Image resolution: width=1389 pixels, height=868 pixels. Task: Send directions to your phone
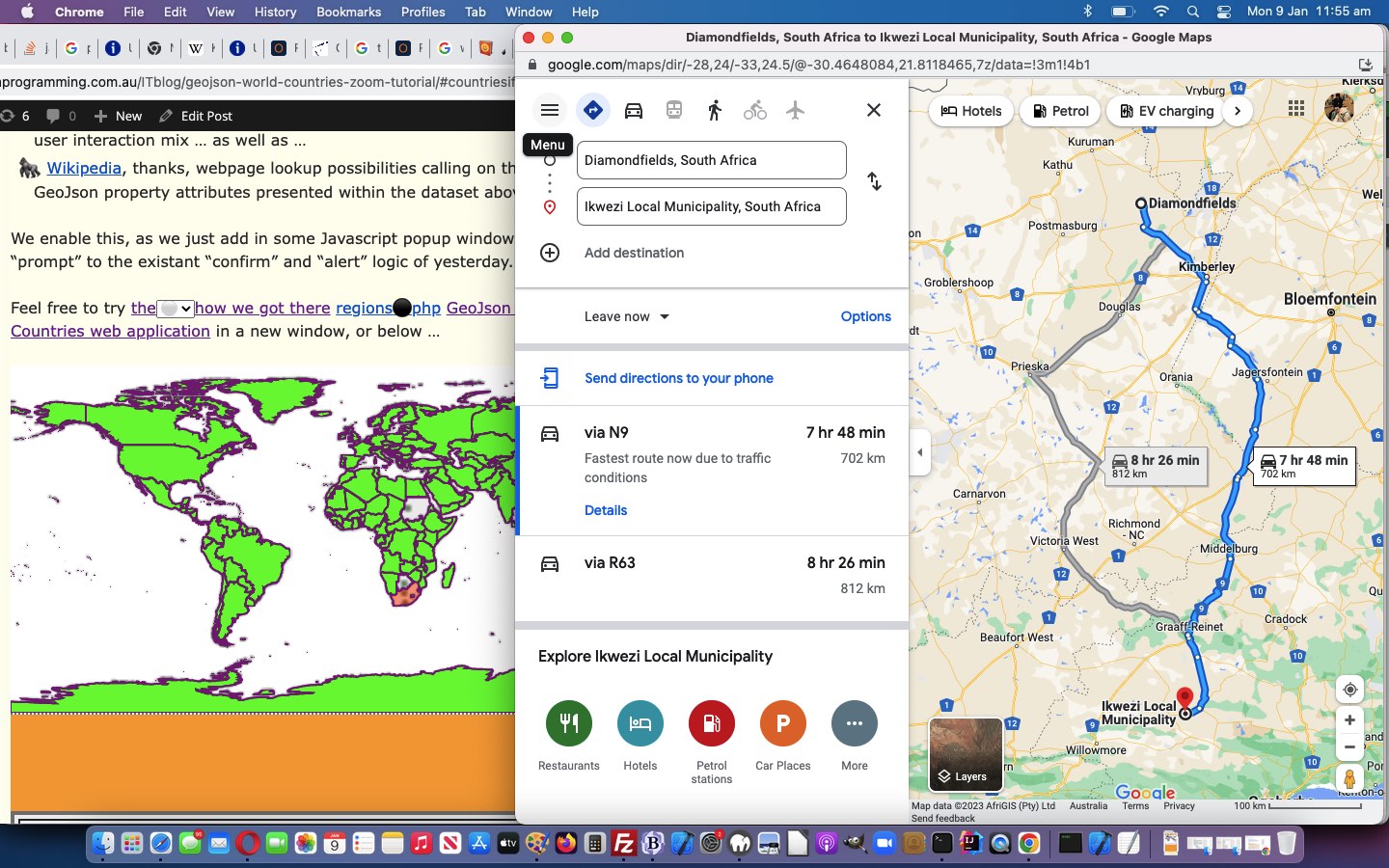[679, 378]
